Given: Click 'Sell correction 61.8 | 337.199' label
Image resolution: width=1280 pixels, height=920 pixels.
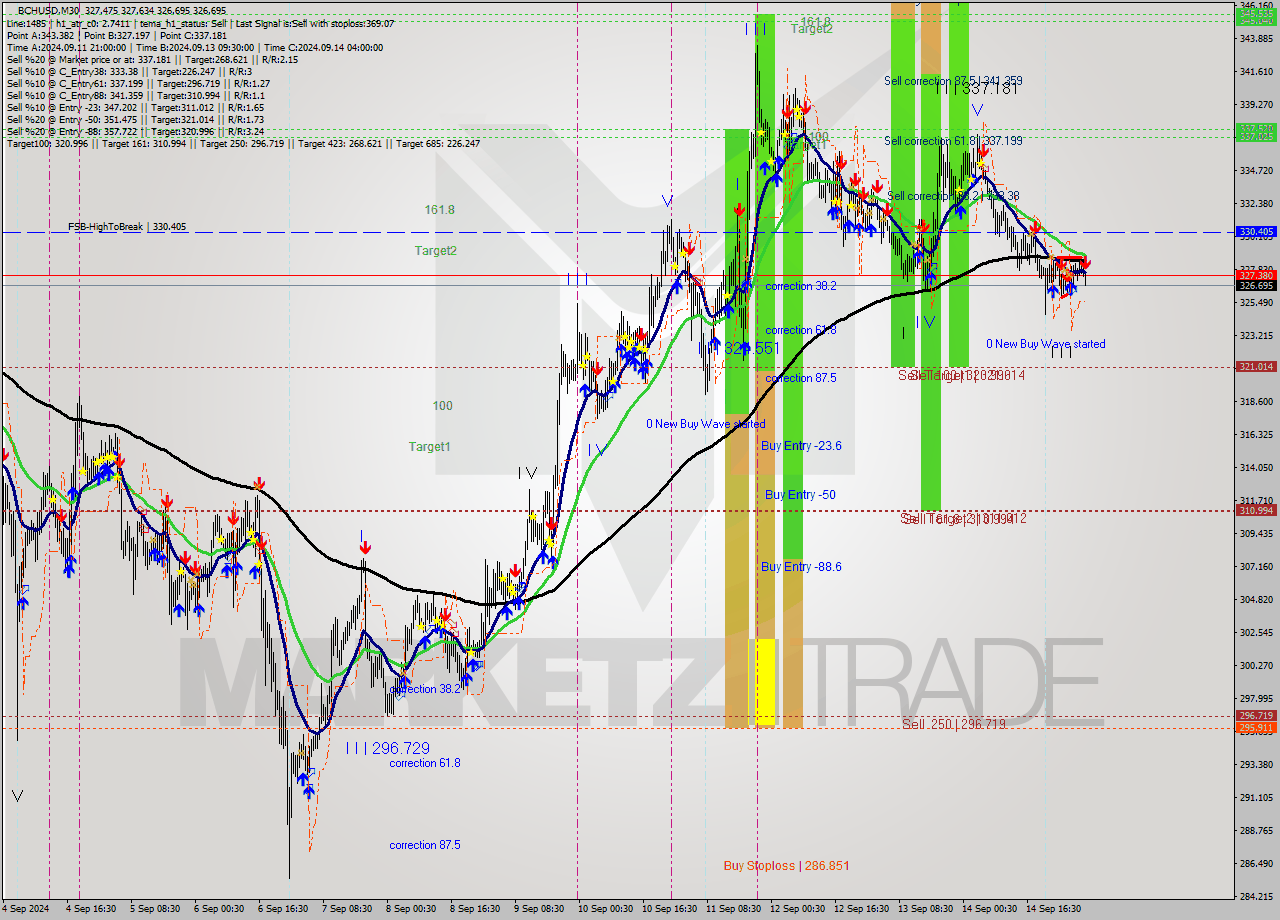Looking at the screenshot, I should (953, 141).
